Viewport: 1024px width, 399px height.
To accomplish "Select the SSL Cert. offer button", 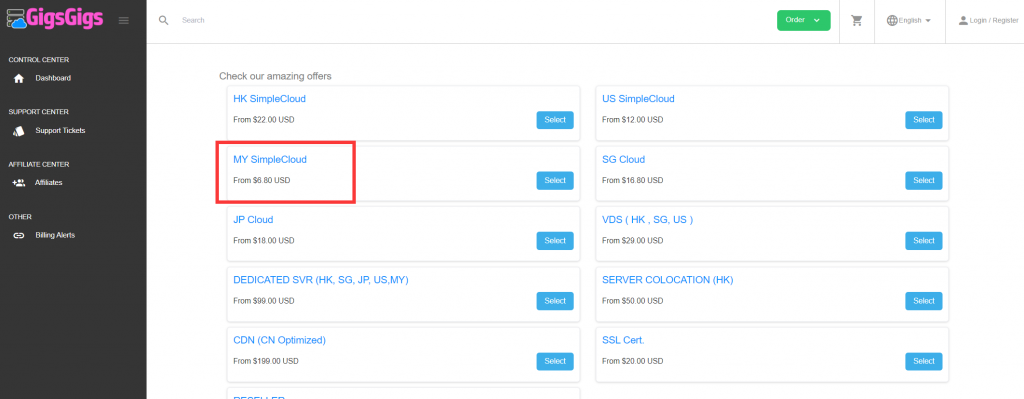I will click(x=923, y=362).
